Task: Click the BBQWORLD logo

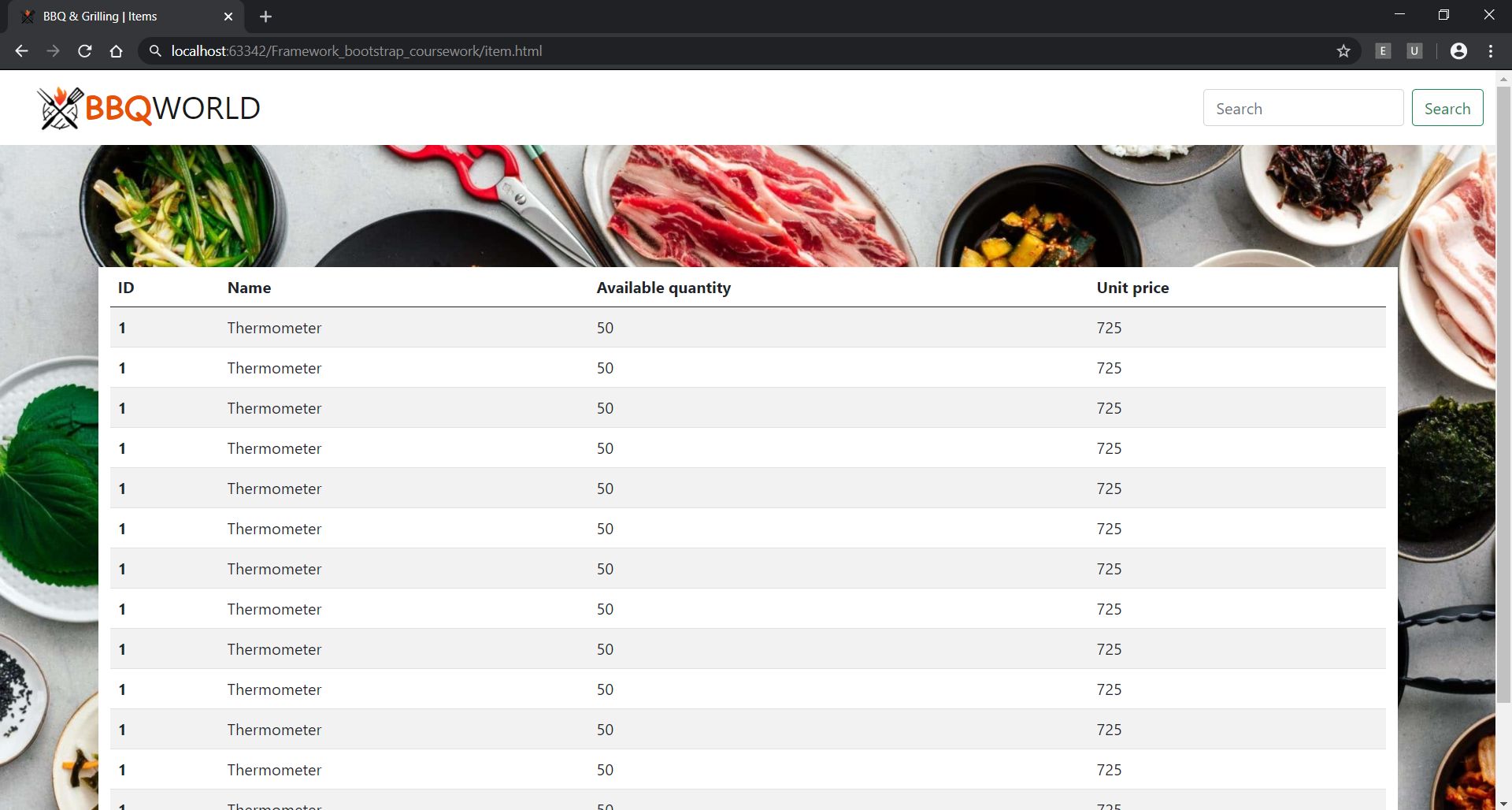Action: 148,108
